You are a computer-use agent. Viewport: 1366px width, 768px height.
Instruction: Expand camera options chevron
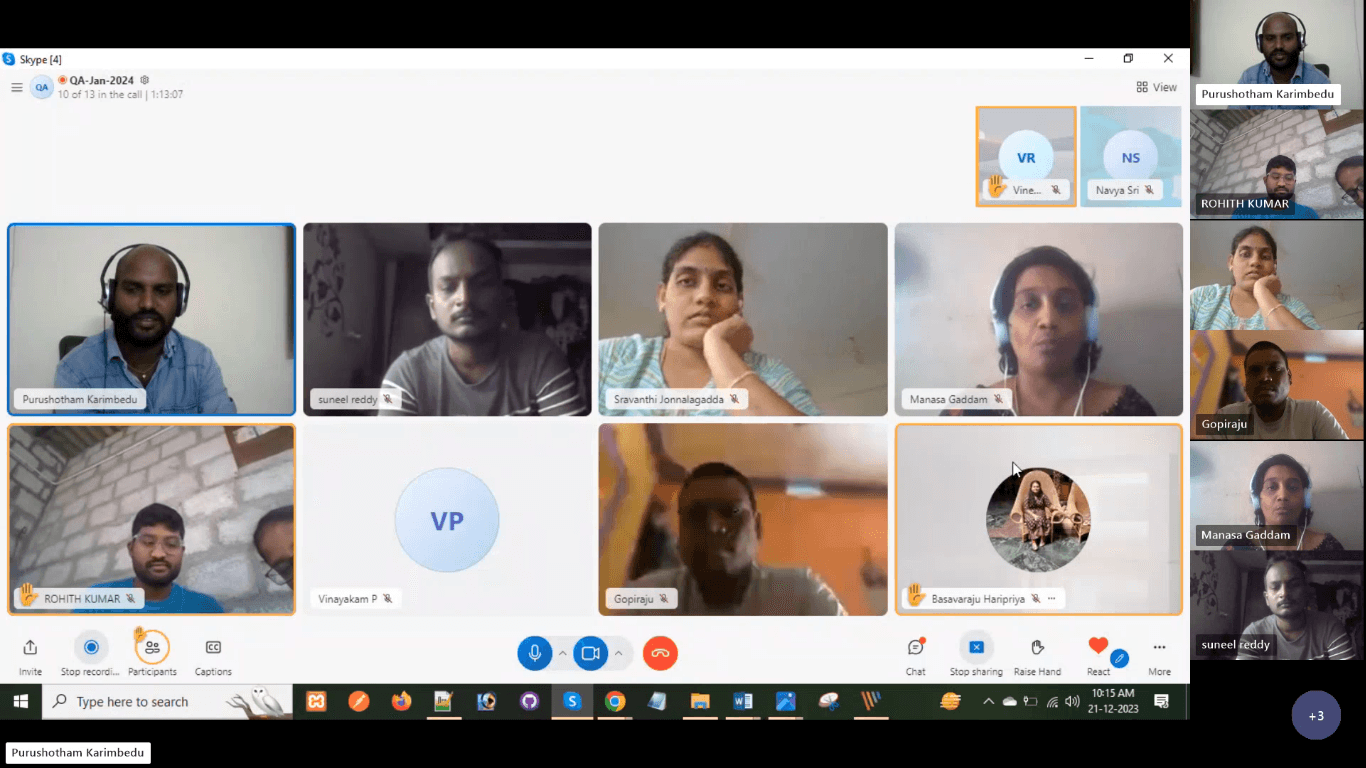[618, 653]
